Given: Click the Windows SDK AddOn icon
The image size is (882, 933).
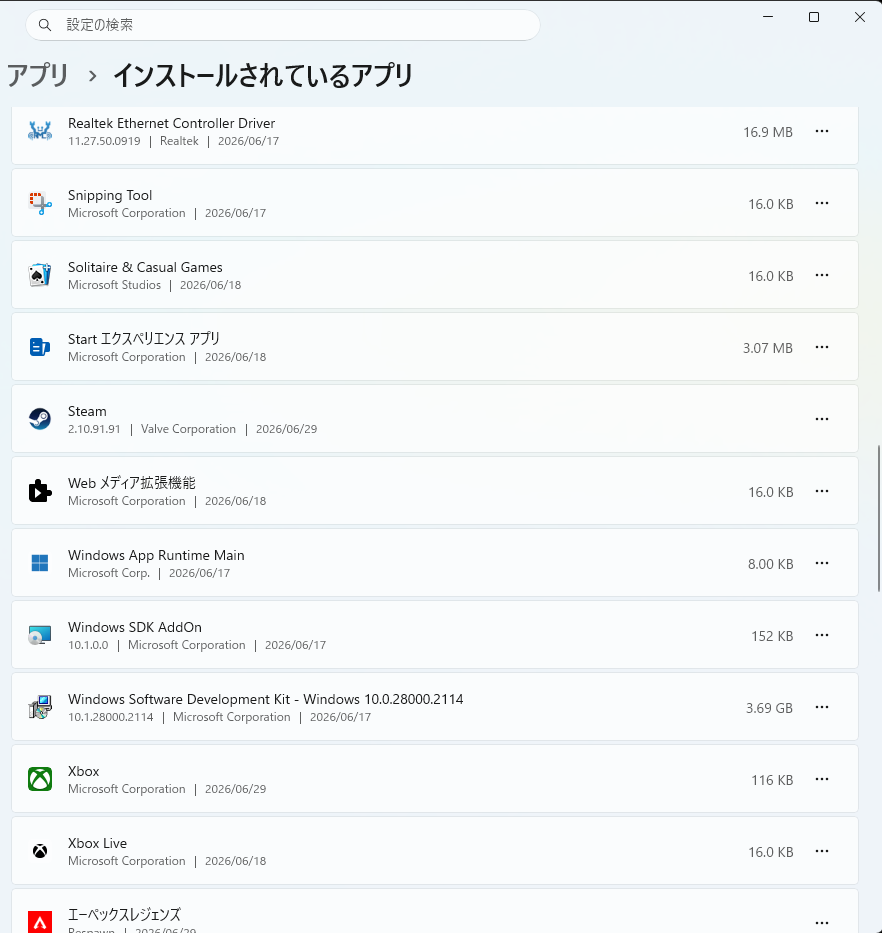Looking at the screenshot, I should coord(40,635).
